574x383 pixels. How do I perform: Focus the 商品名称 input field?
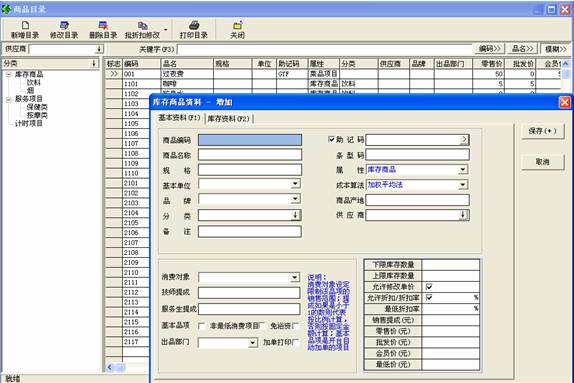pos(250,155)
